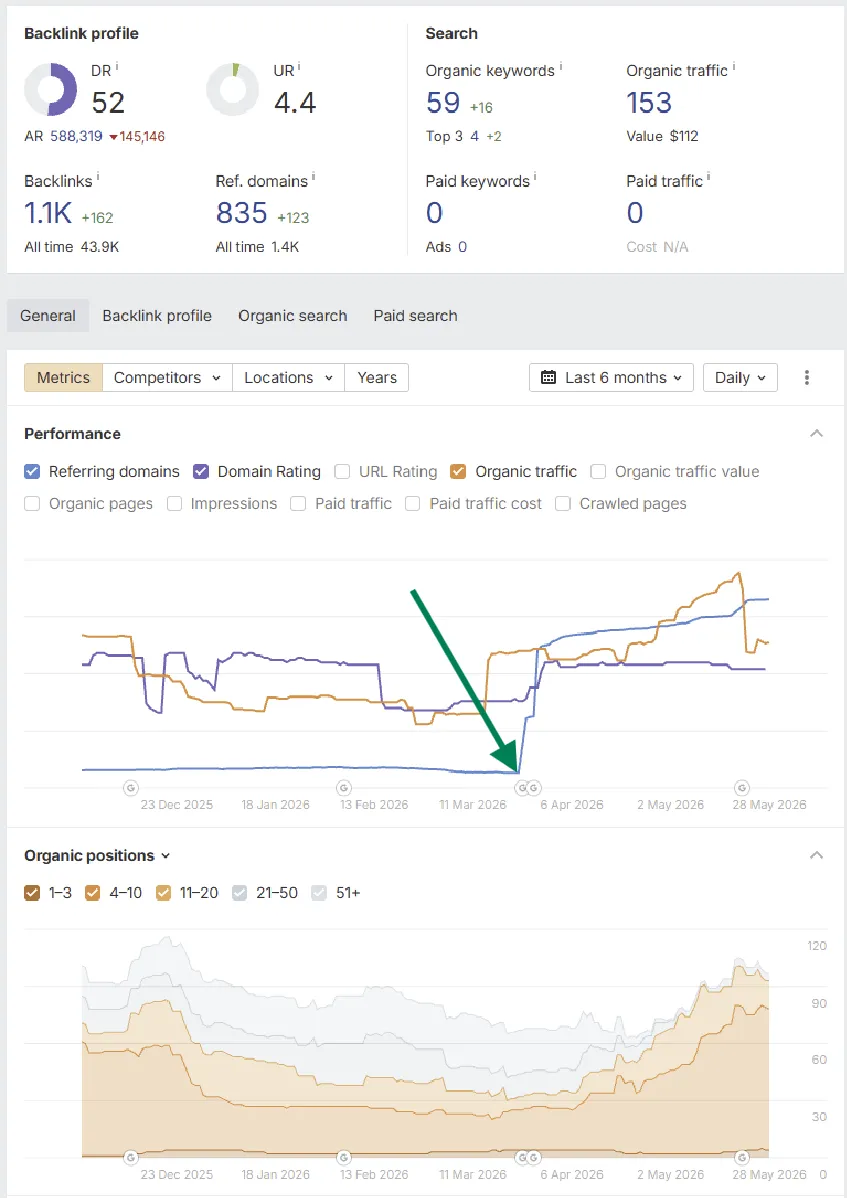Open the Competitors dropdown
The width and height of the screenshot is (847, 1198).
click(167, 377)
